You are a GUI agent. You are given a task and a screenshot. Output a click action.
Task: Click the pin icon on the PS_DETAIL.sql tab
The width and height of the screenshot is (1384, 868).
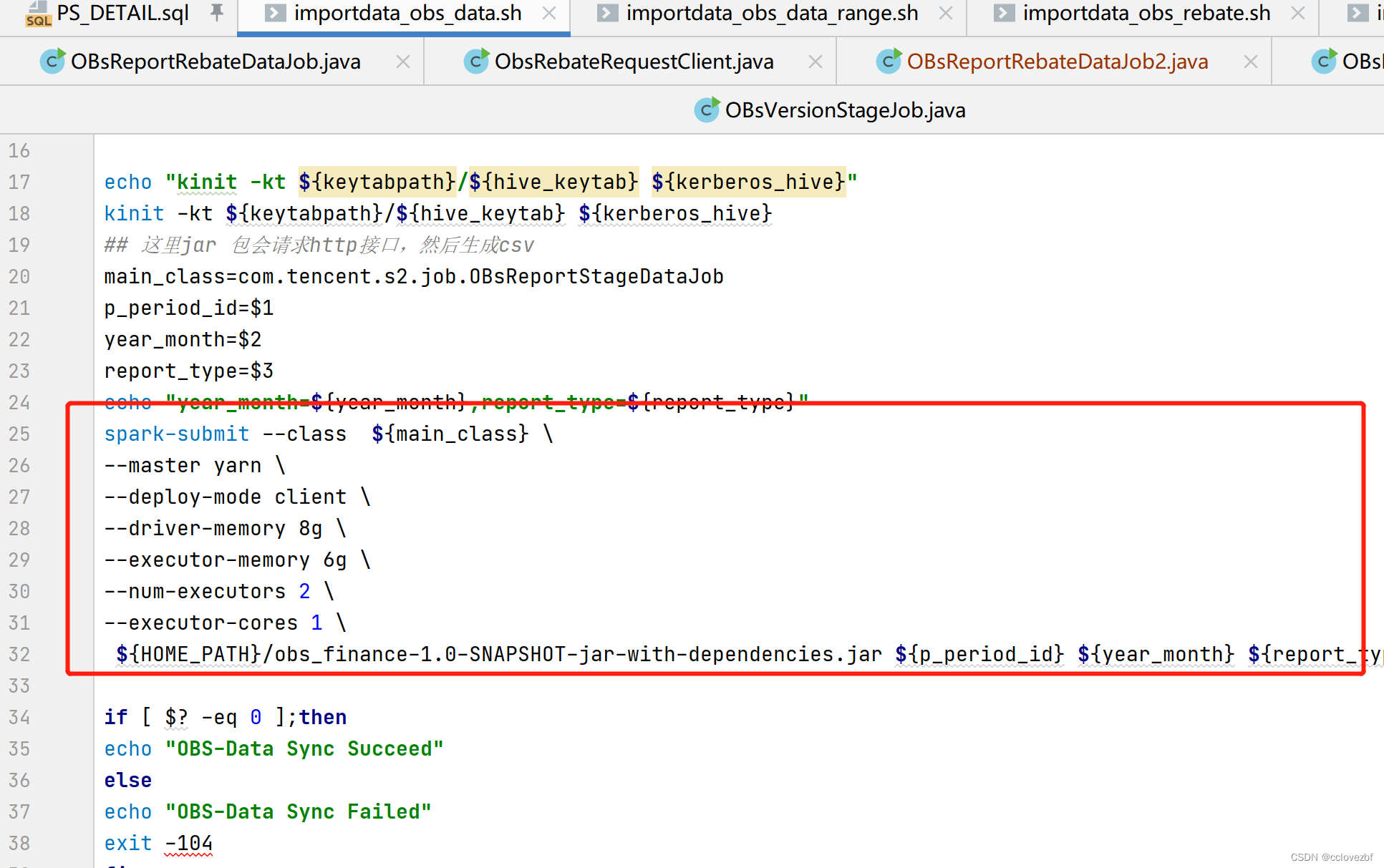(x=217, y=11)
